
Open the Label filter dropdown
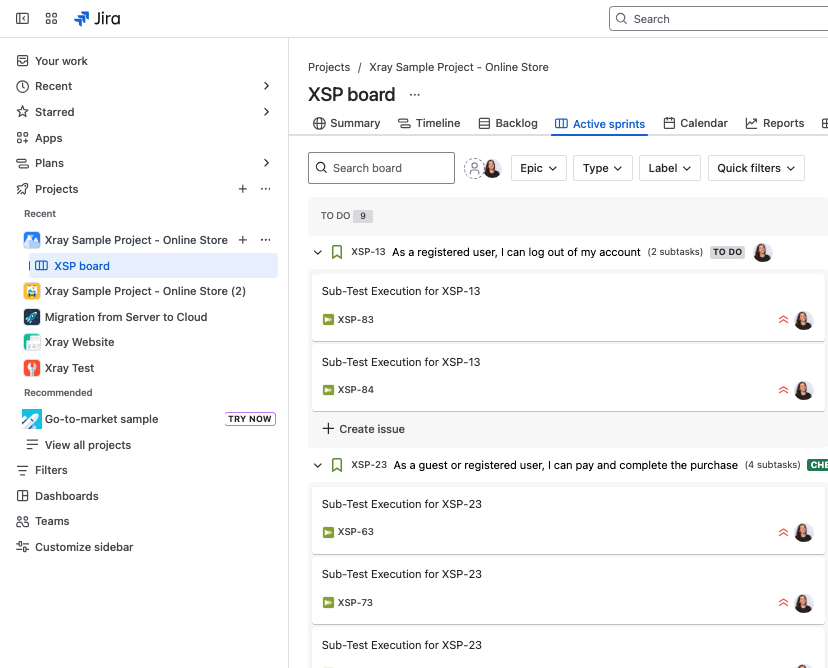[670, 168]
